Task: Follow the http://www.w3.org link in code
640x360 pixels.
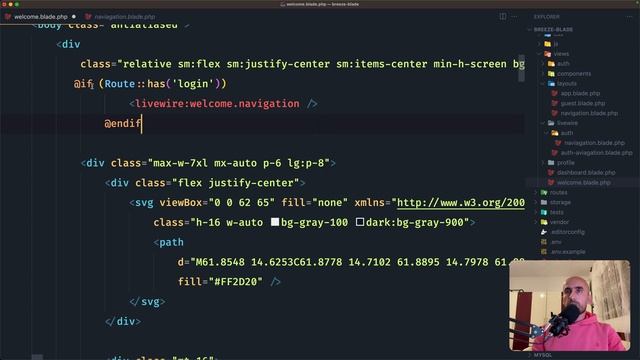Action: pyautogui.click(x=460, y=202)
